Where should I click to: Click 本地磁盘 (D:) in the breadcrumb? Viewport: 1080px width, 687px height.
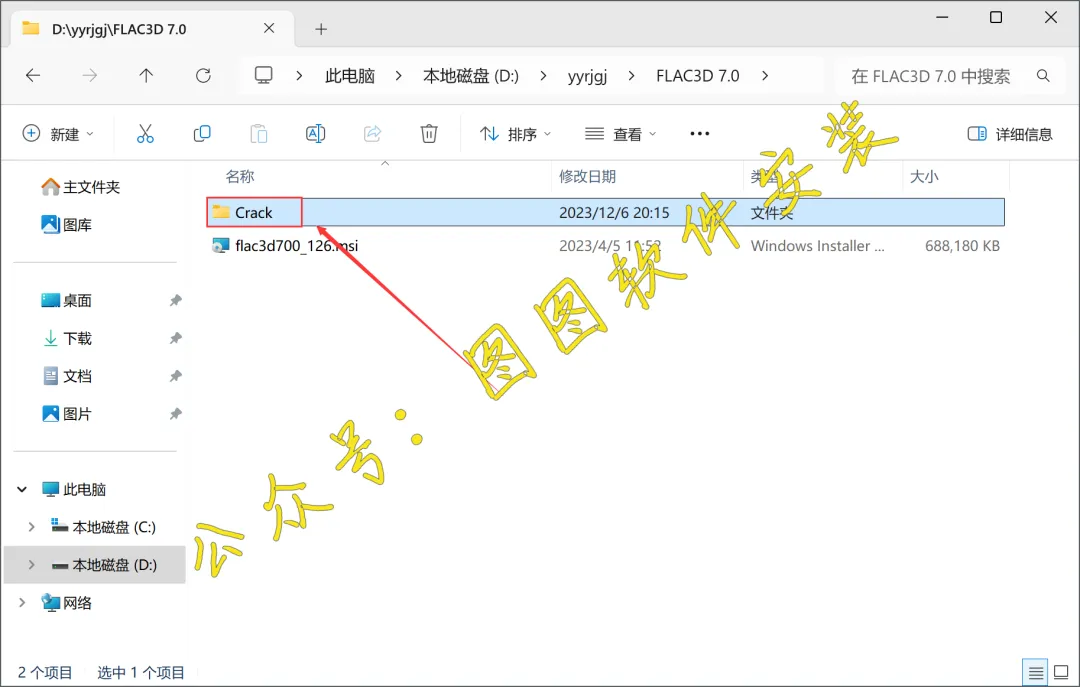[471, 76]
